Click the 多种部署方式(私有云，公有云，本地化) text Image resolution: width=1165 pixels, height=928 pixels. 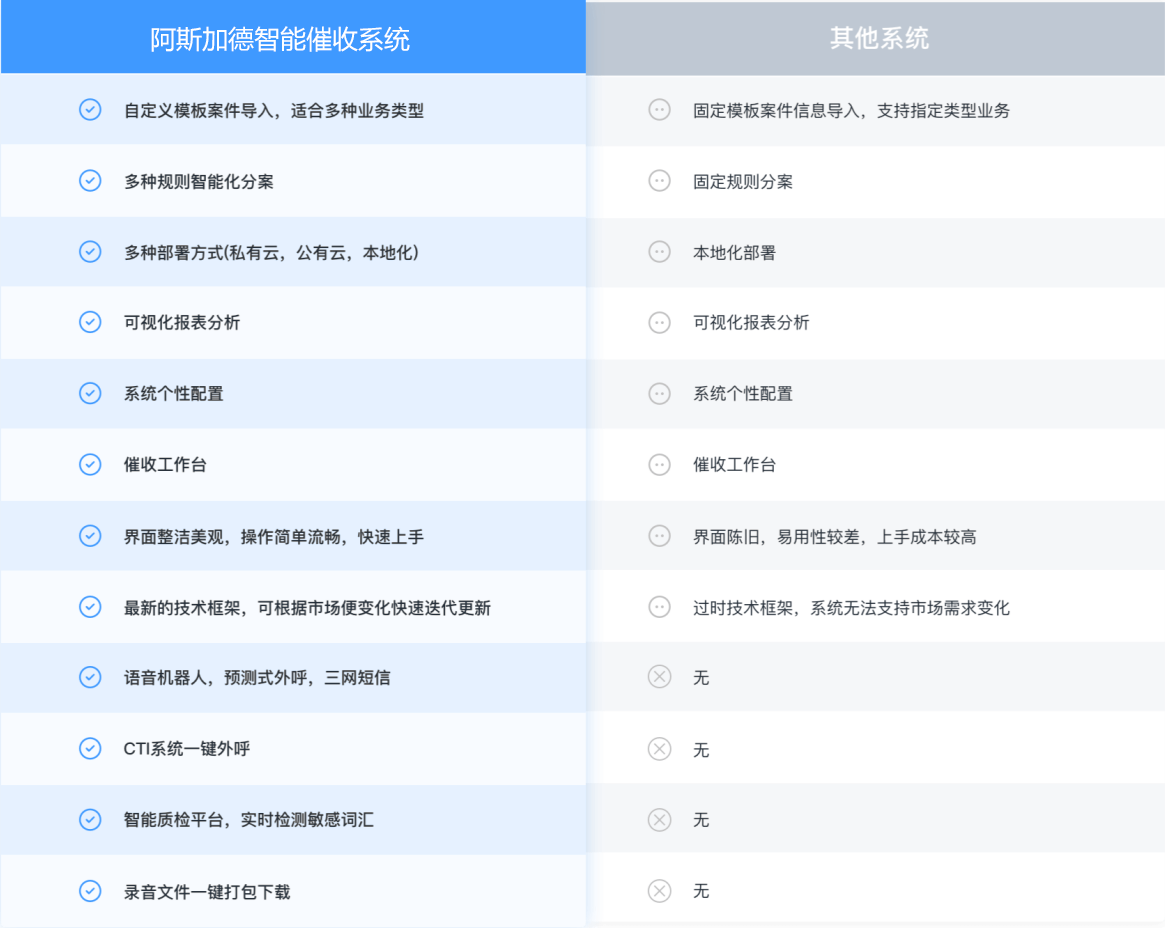tap(271, 253)
